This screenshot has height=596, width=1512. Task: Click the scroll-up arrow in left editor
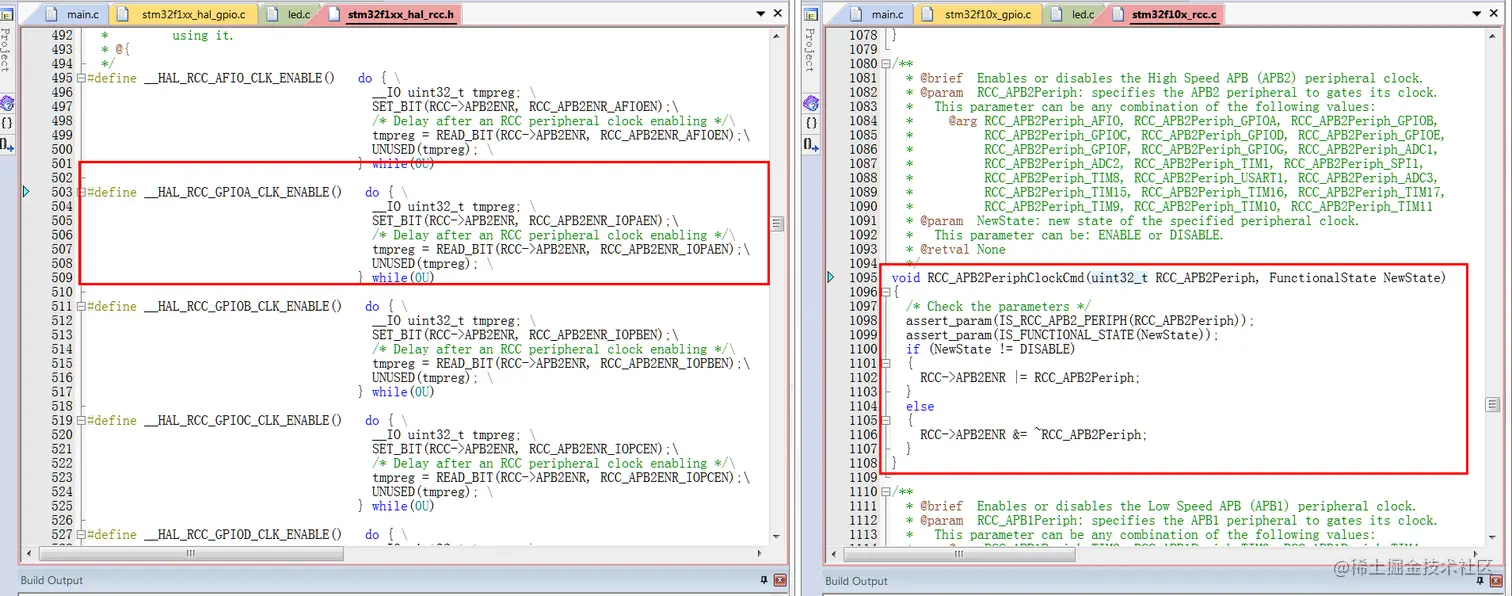777,37
